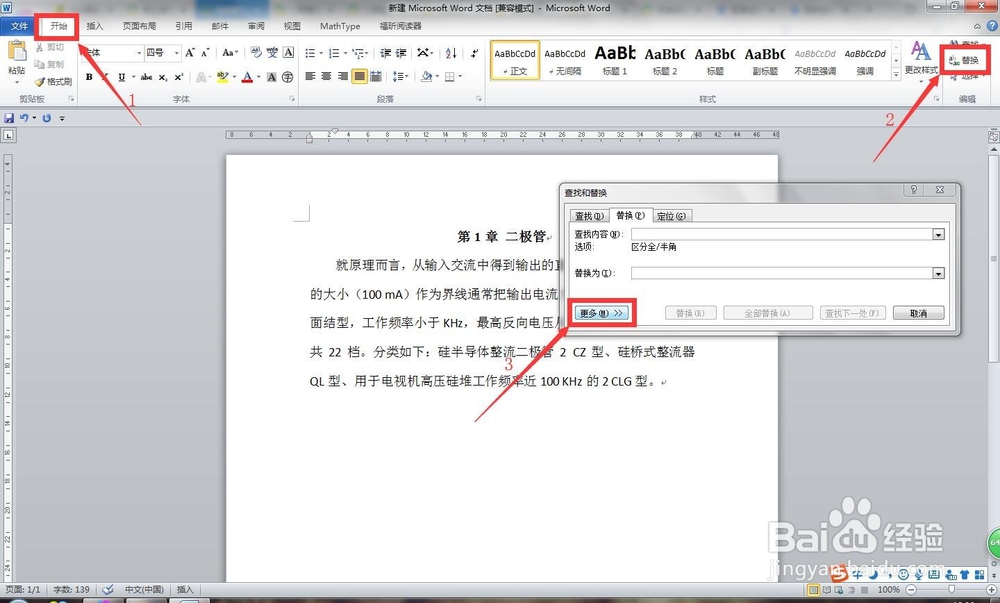Open the bullets list dropdown arrow
Viewport: 1000px width, 603px height.
click(x=321, y=53)
